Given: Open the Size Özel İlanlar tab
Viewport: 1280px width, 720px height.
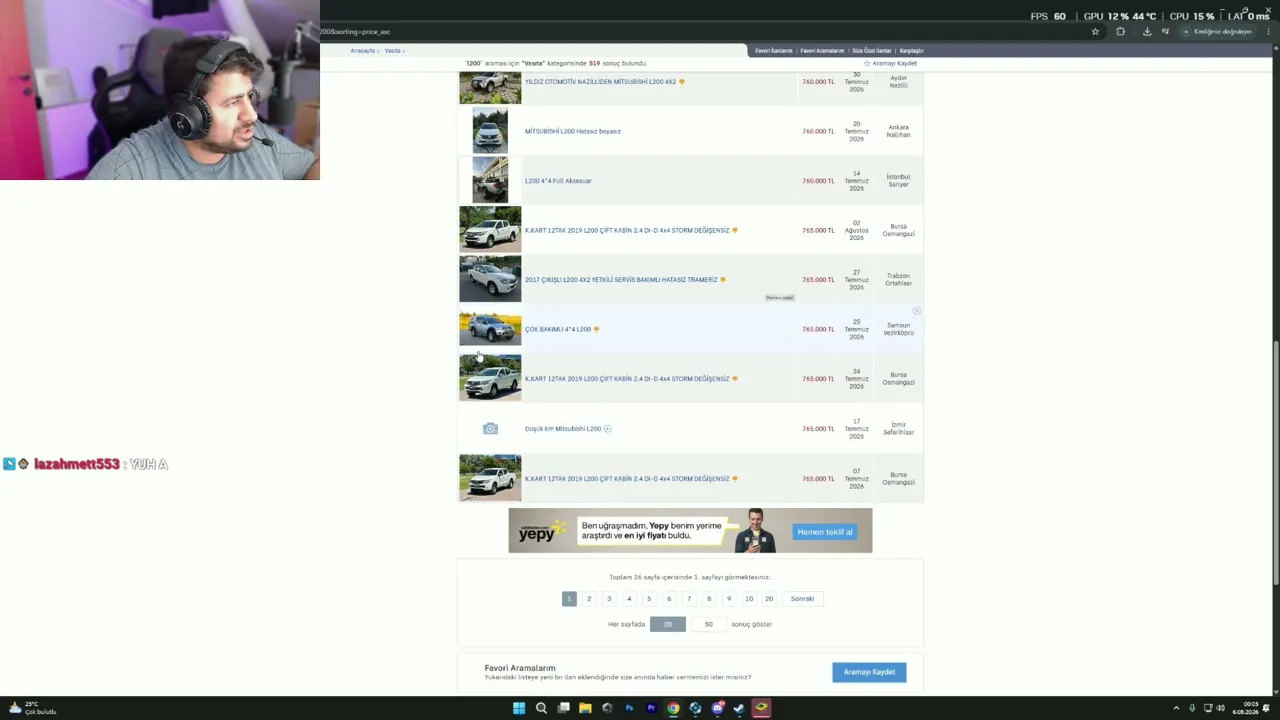Looking at the screenshot, I should pos(871,51).
